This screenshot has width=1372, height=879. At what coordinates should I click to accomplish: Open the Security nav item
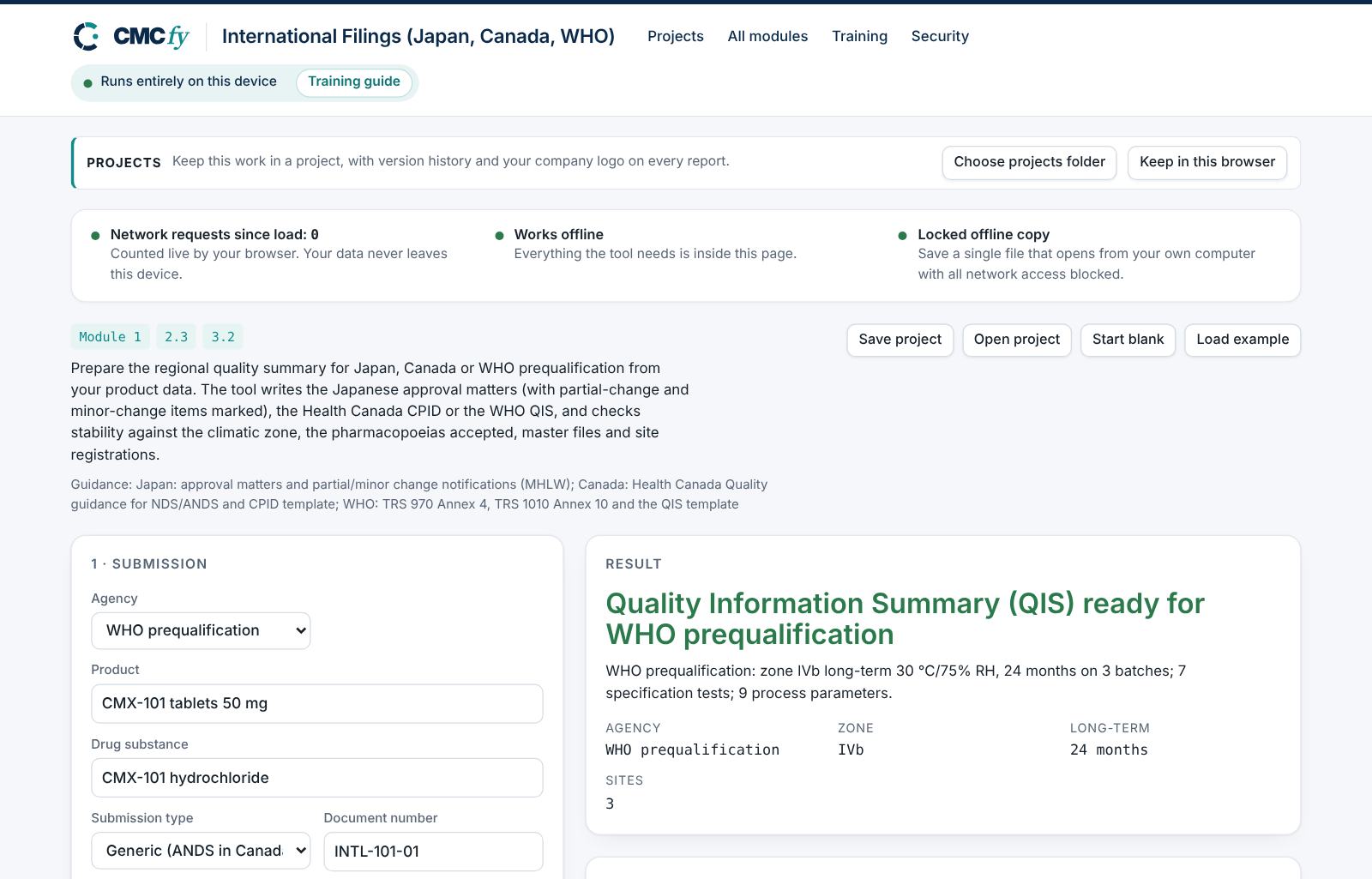coord(940,36)
